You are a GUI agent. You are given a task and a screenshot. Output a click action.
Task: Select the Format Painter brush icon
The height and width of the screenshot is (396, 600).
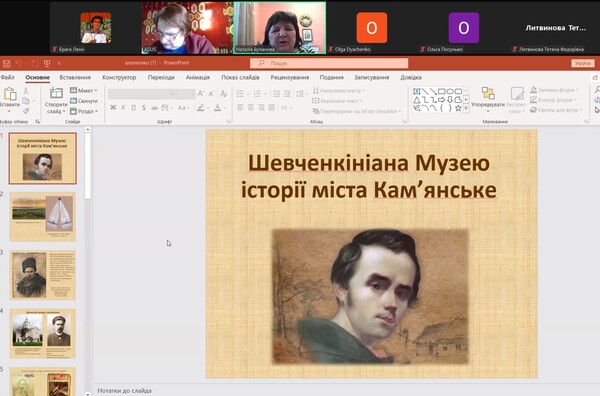26,111
